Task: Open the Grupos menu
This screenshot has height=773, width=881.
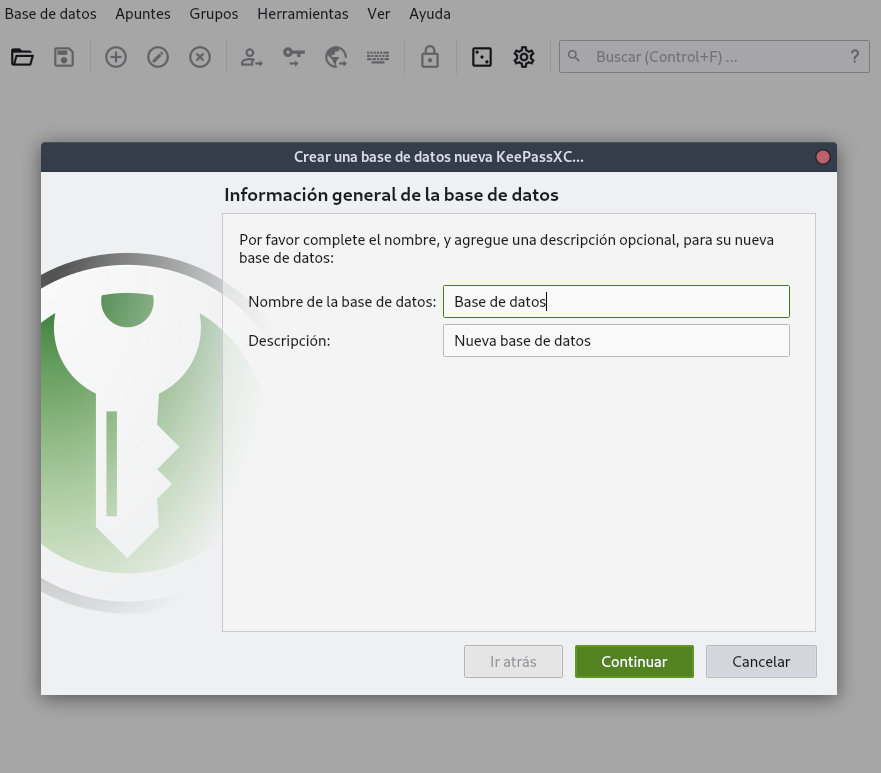Action: [x=214, y=14]
